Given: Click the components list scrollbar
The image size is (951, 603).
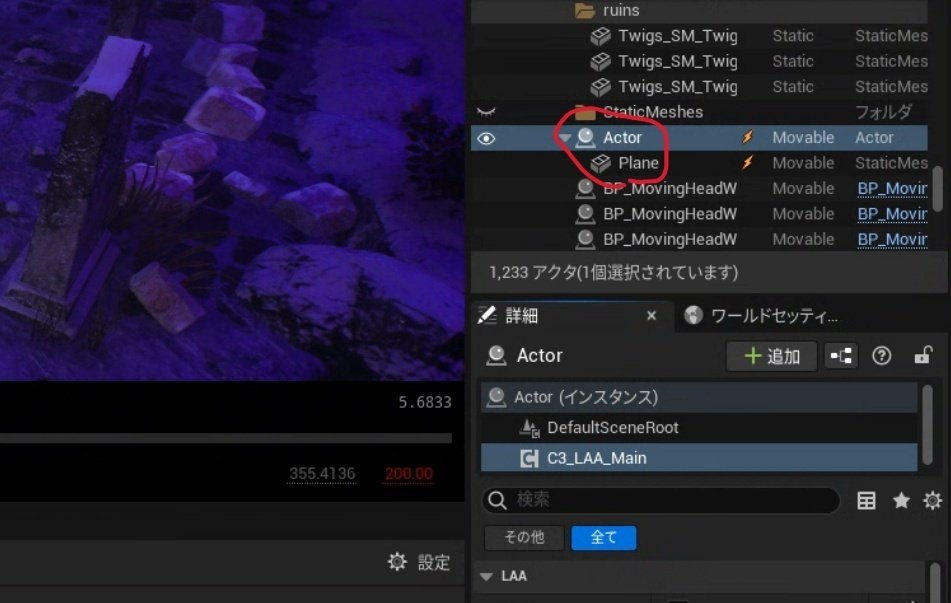Looking at the screenshot, I should (927, 425).
